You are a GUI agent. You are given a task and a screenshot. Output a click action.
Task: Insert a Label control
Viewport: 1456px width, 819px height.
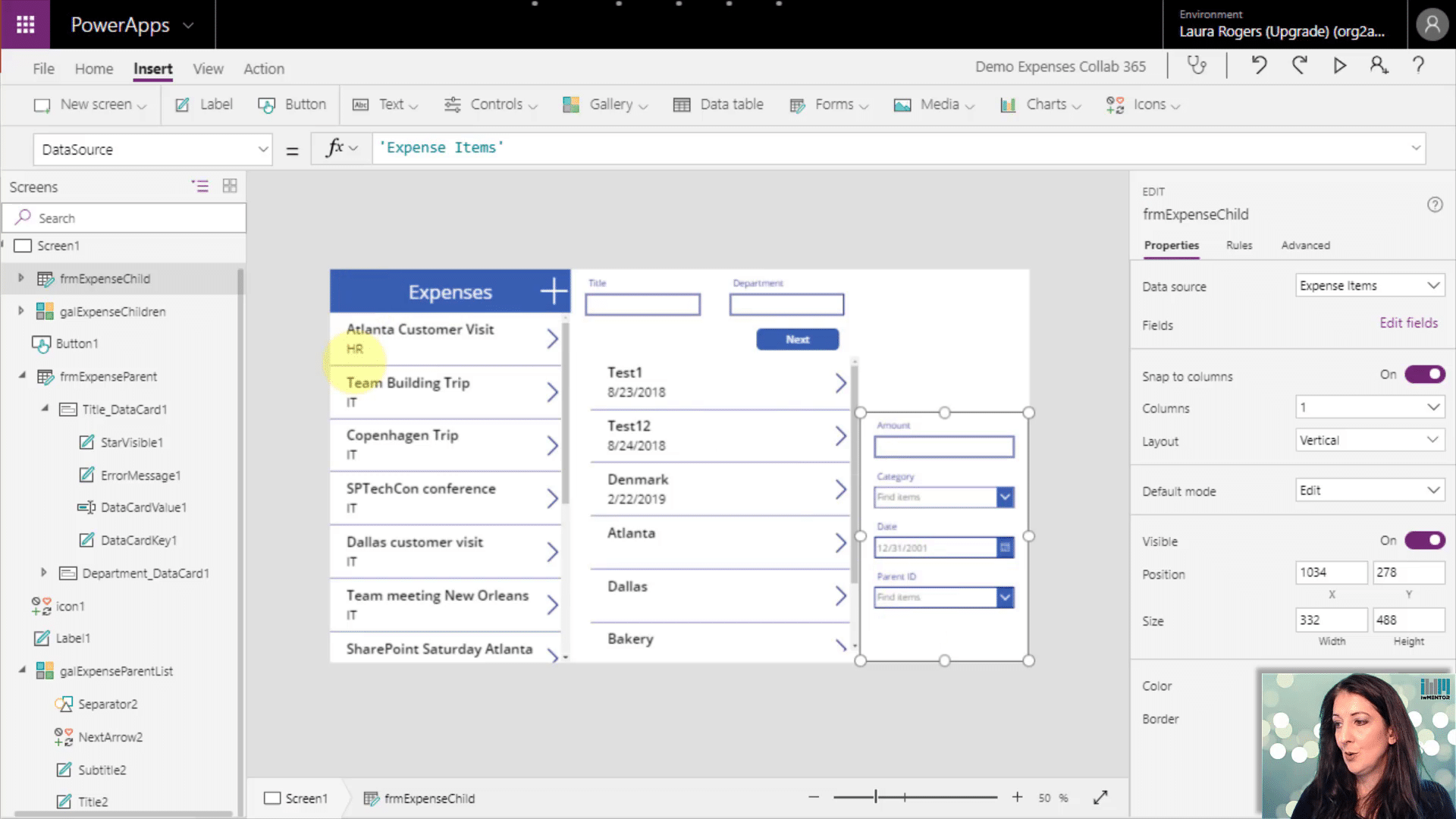click(204, 105)
